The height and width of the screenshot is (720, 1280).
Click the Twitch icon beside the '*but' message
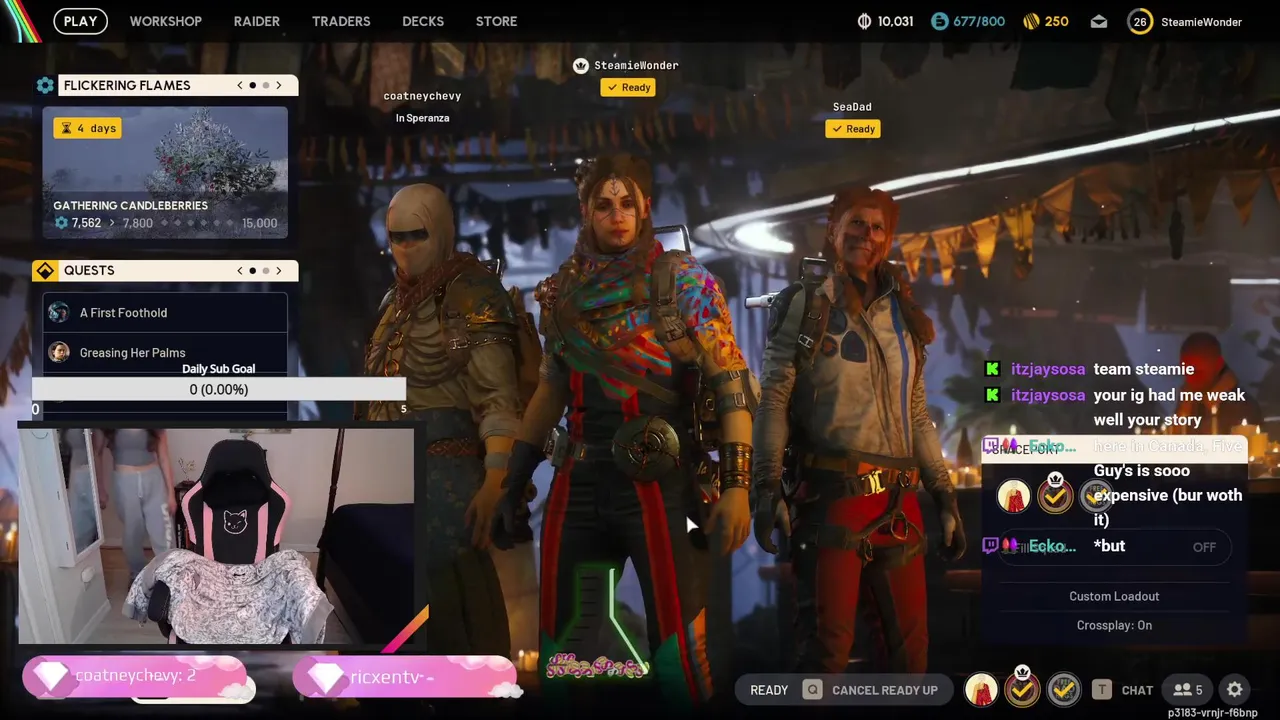tap(990, 546)
